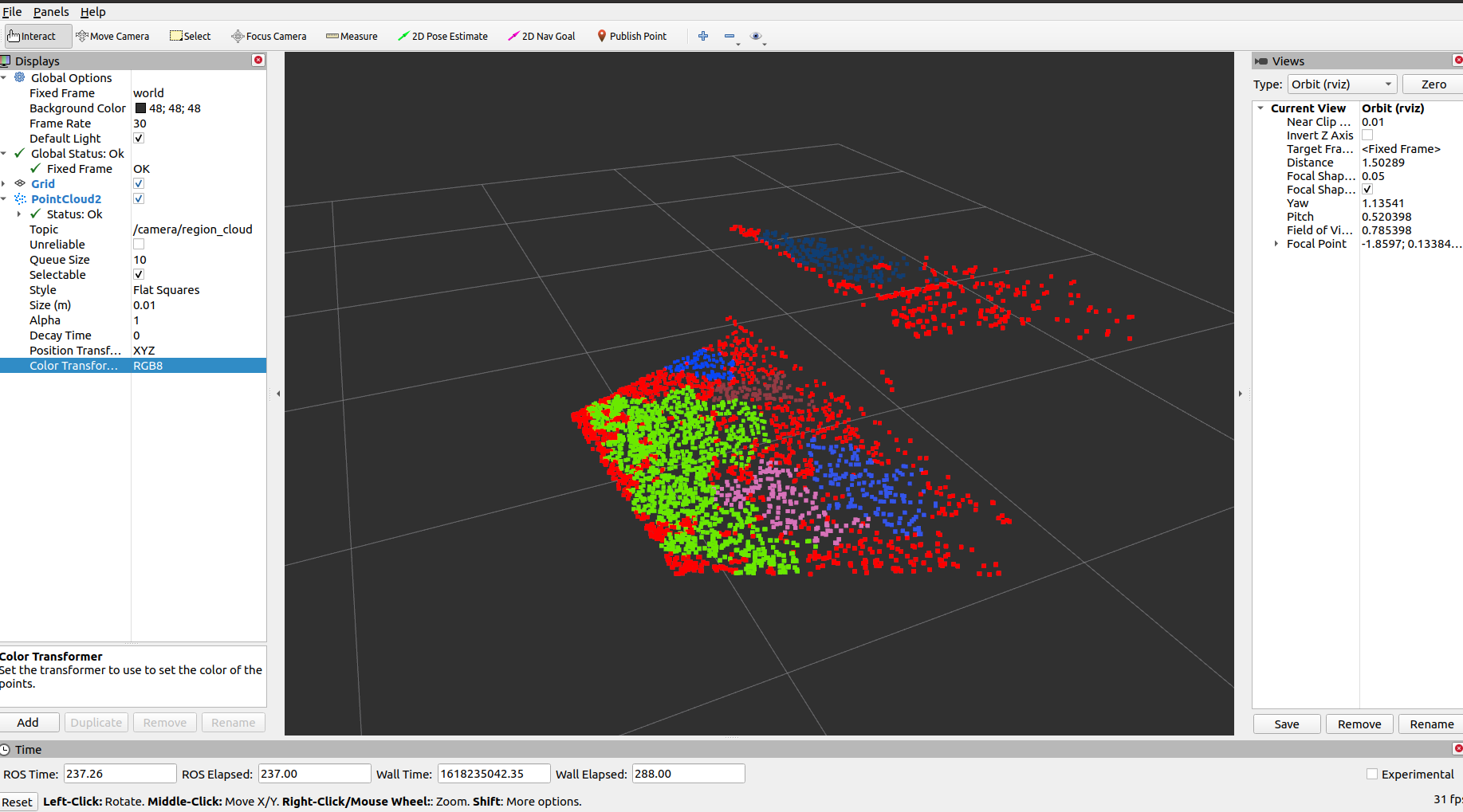The image size is (1463, 812).
Task: Close the Displays panel
Action: pos(258,61)
